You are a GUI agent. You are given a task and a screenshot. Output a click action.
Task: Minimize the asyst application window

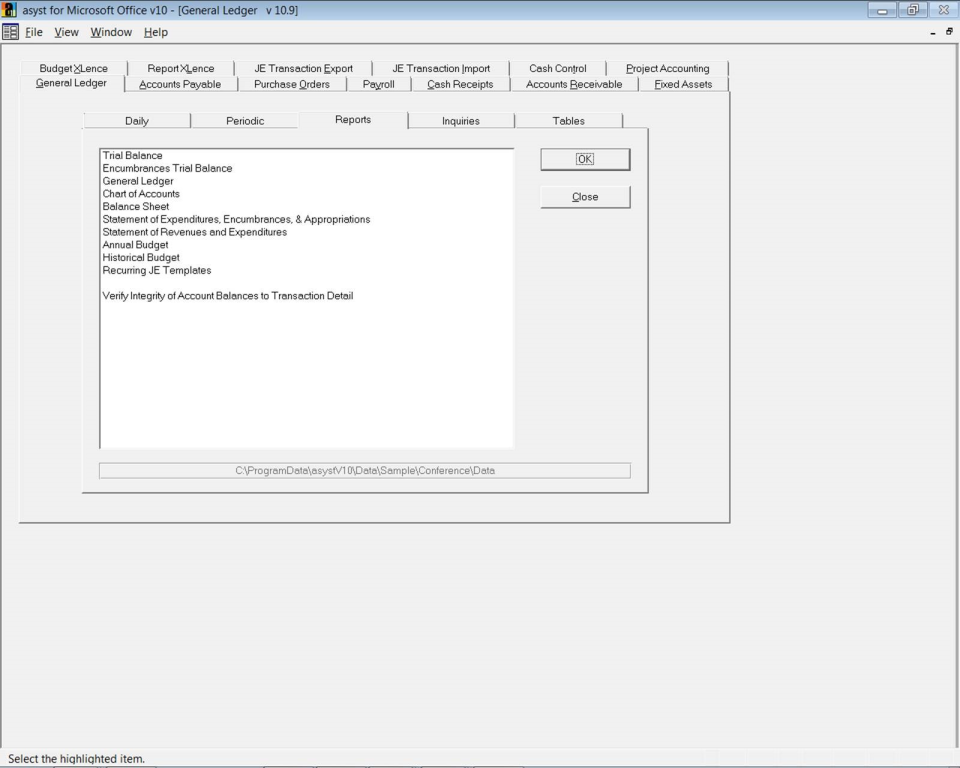[882, 10]
